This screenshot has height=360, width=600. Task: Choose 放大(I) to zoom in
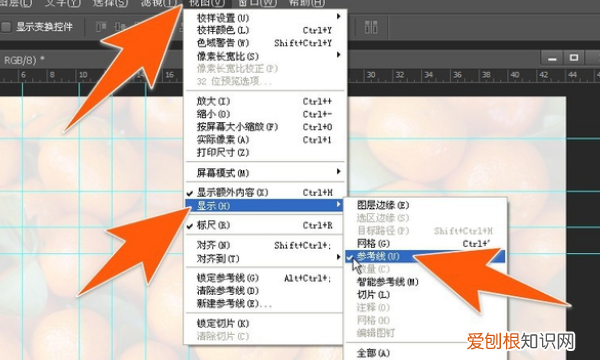click(265, 101)
